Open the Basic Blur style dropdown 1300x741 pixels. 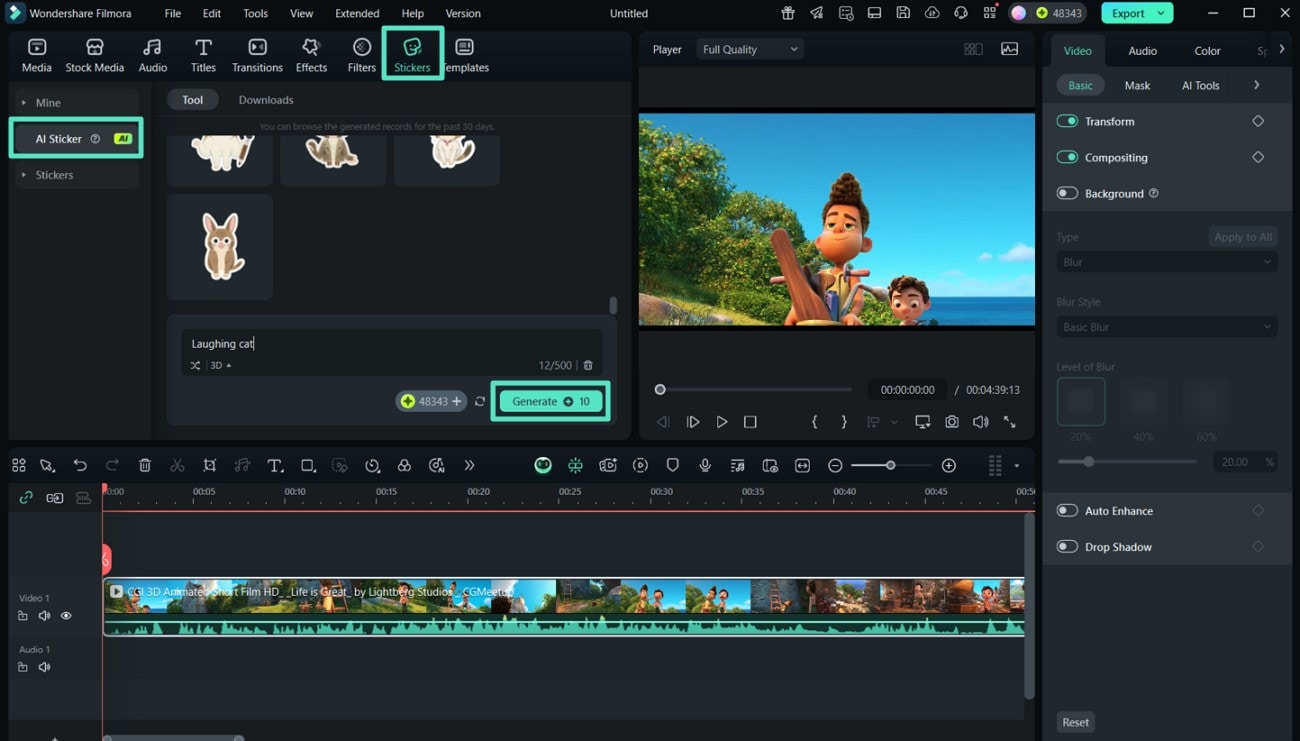[1167, 327]
